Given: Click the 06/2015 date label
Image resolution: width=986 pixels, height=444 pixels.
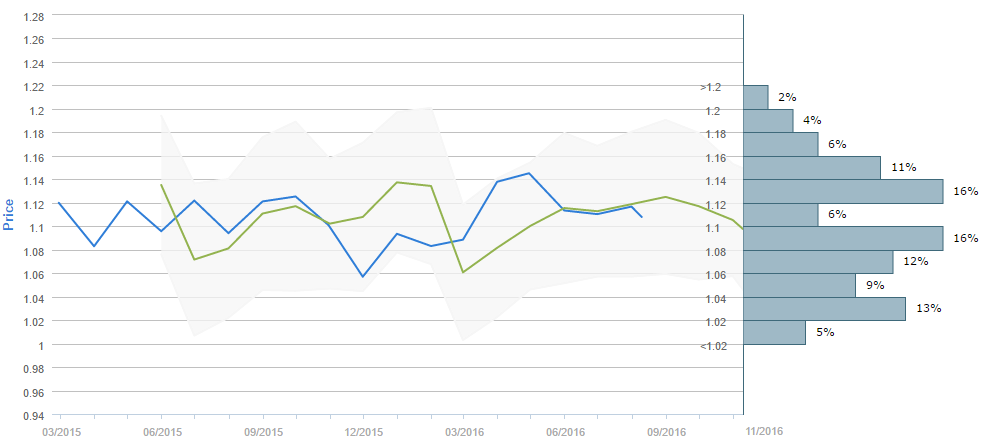Looking at the screenshot, I should 160,431.
